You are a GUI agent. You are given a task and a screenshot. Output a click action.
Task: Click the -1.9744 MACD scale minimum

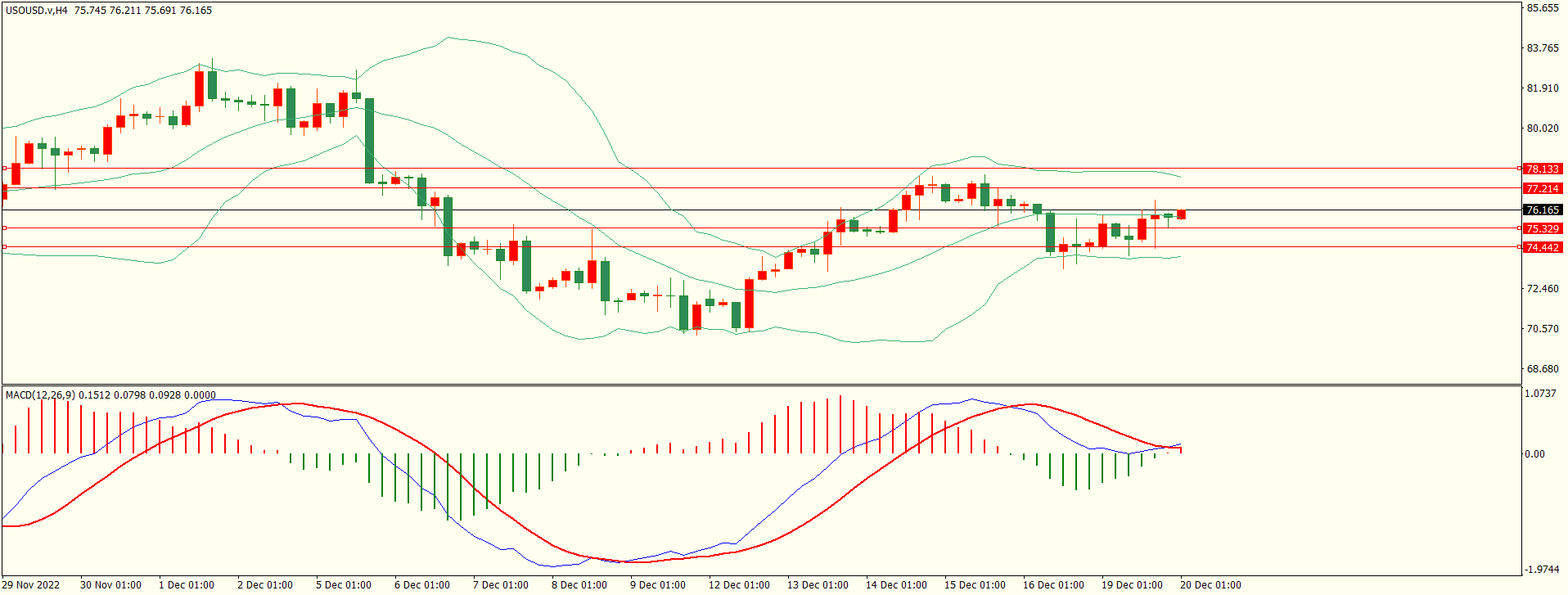(x=1542, y=569)
